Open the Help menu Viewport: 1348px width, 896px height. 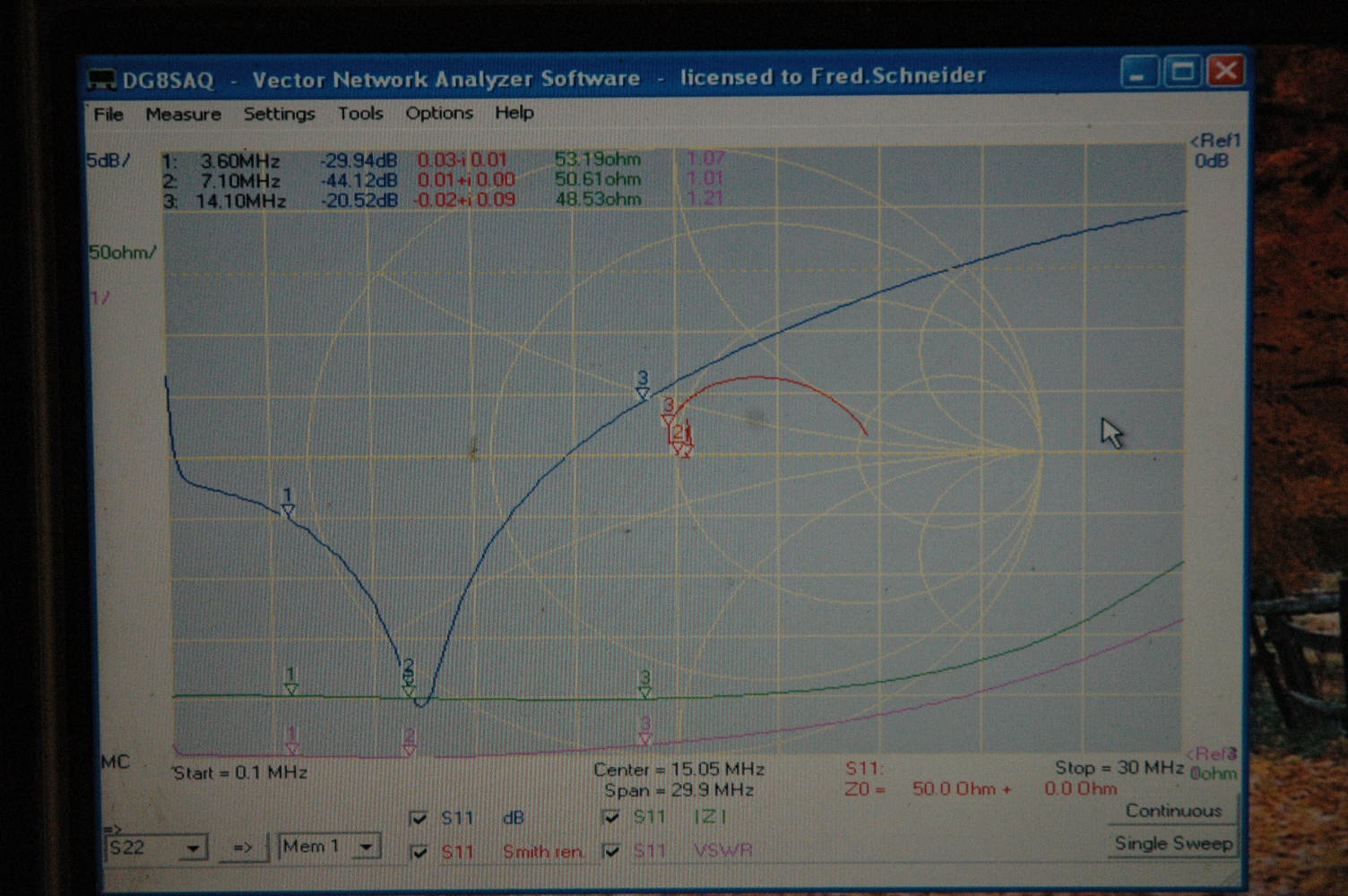[514, 113]
